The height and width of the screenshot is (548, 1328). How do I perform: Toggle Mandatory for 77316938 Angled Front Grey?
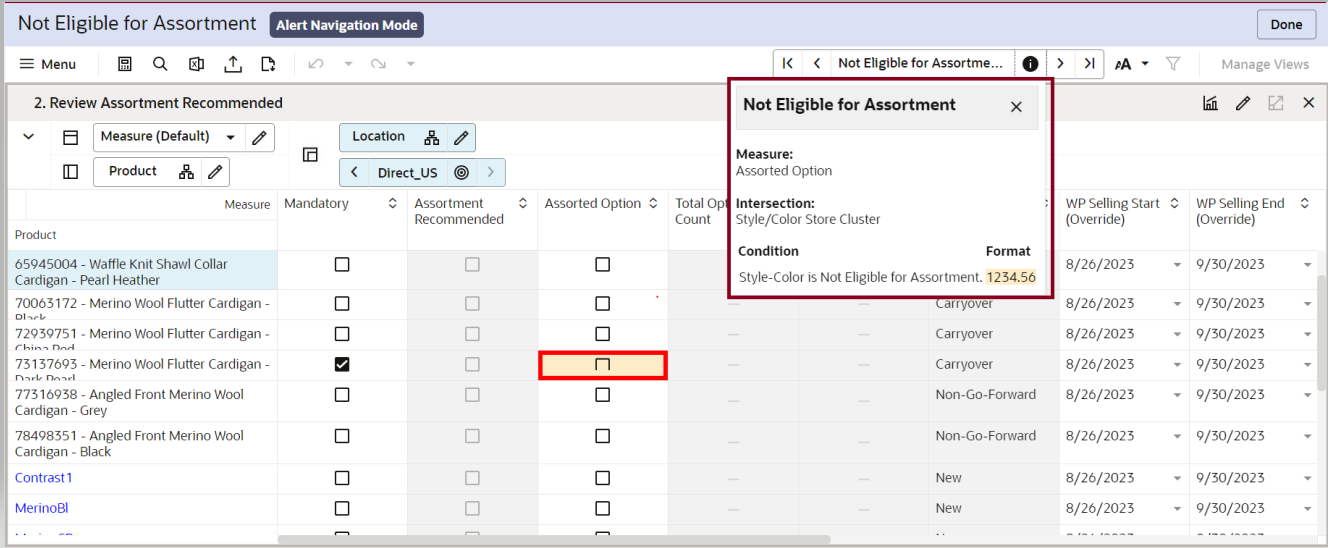(x=342, y=394)
